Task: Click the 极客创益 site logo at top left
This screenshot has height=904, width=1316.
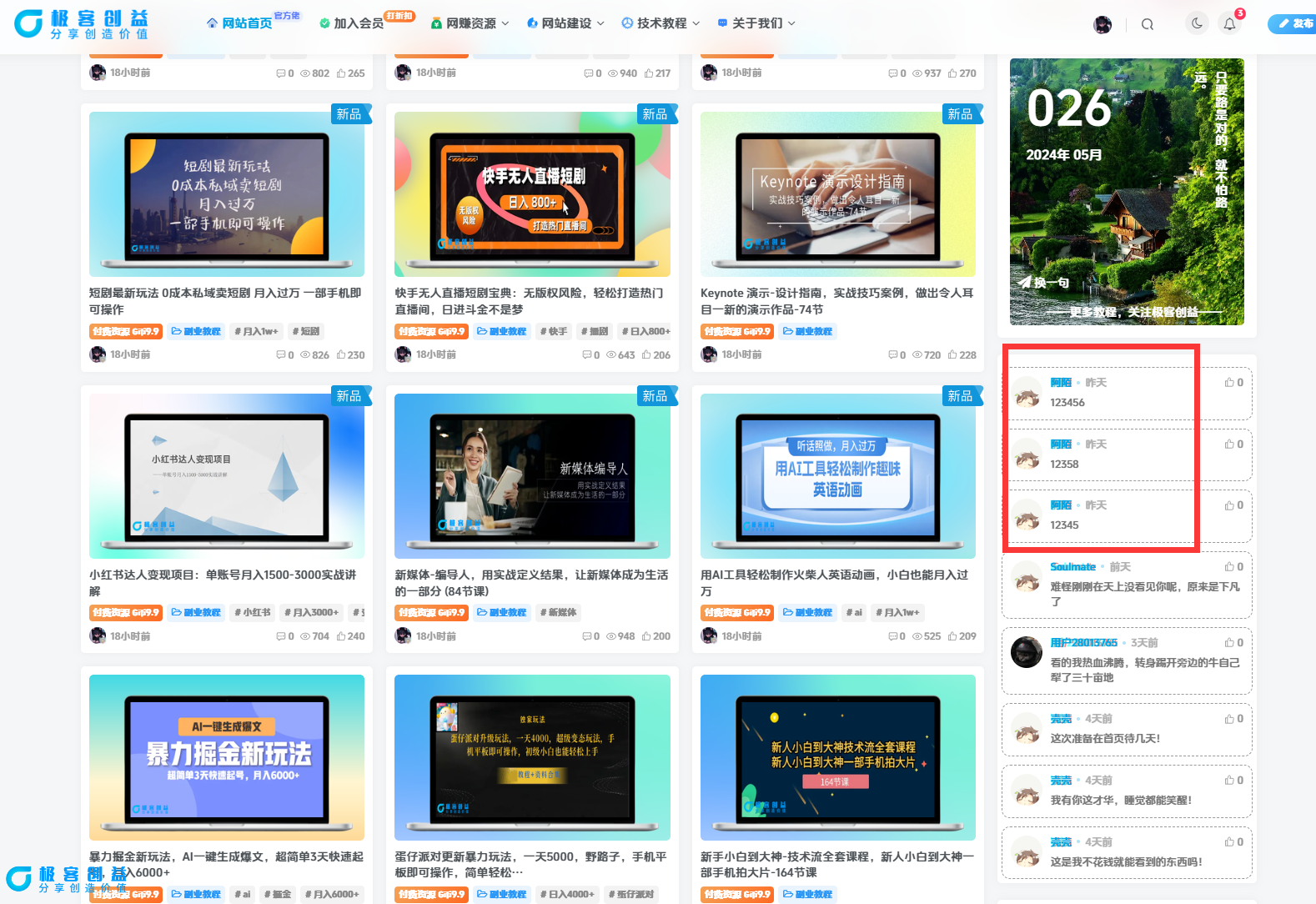Action: coord(82,24)
